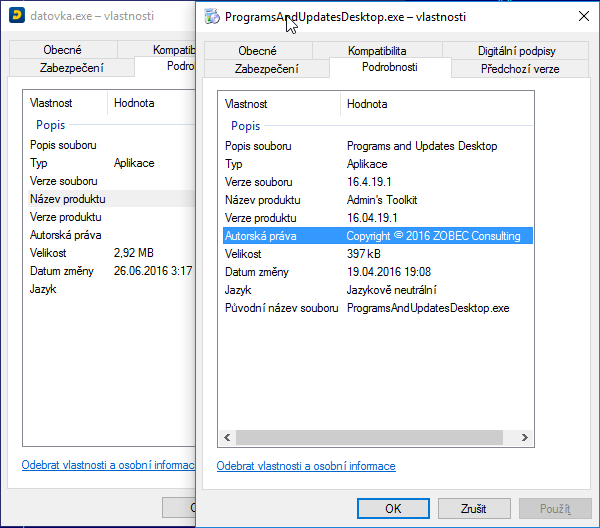The height and width of the screenshot is (528, 600).
Task: Click Odebrat vlastnosti link in ProgramsAndUpdatesDesktop window
Action: tap(306, 466)
